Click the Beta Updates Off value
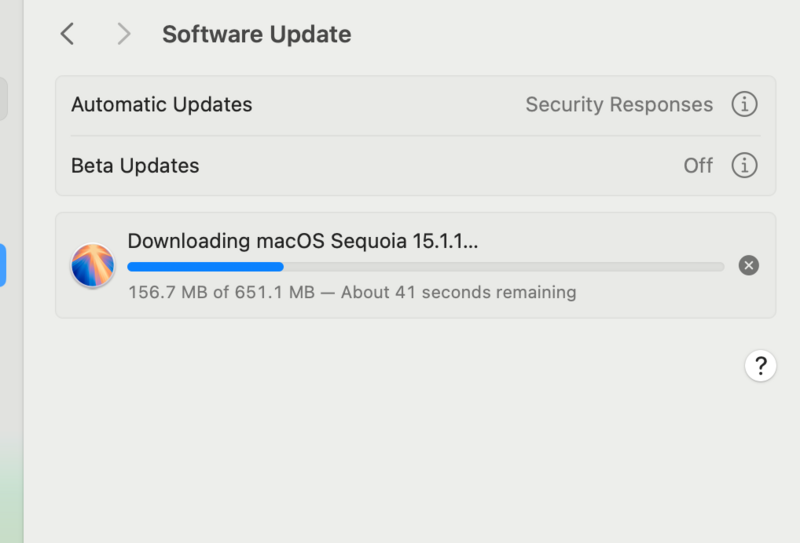Image resolution: width=800 pixels, height=543 pixels. click(x=698, y=165)
